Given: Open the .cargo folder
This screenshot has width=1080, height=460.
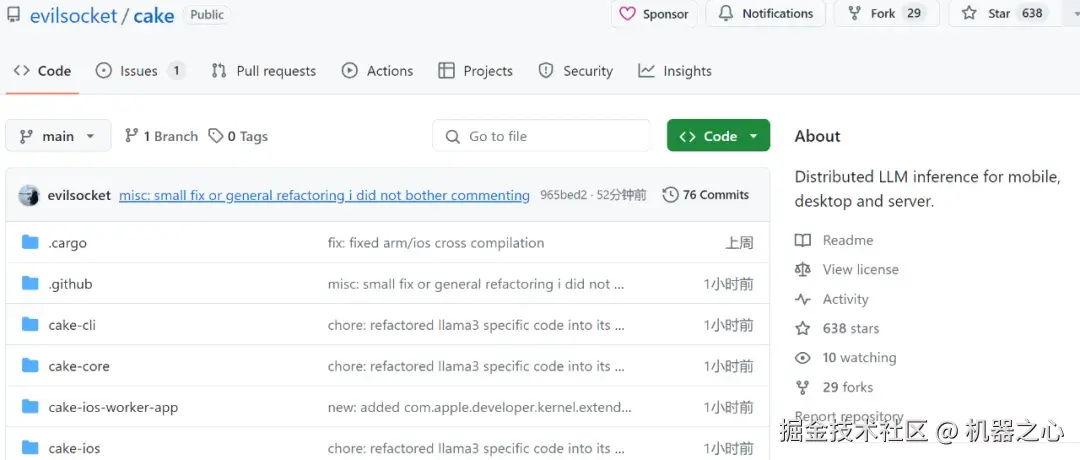Looking at the screenshot, I should 68,243.
